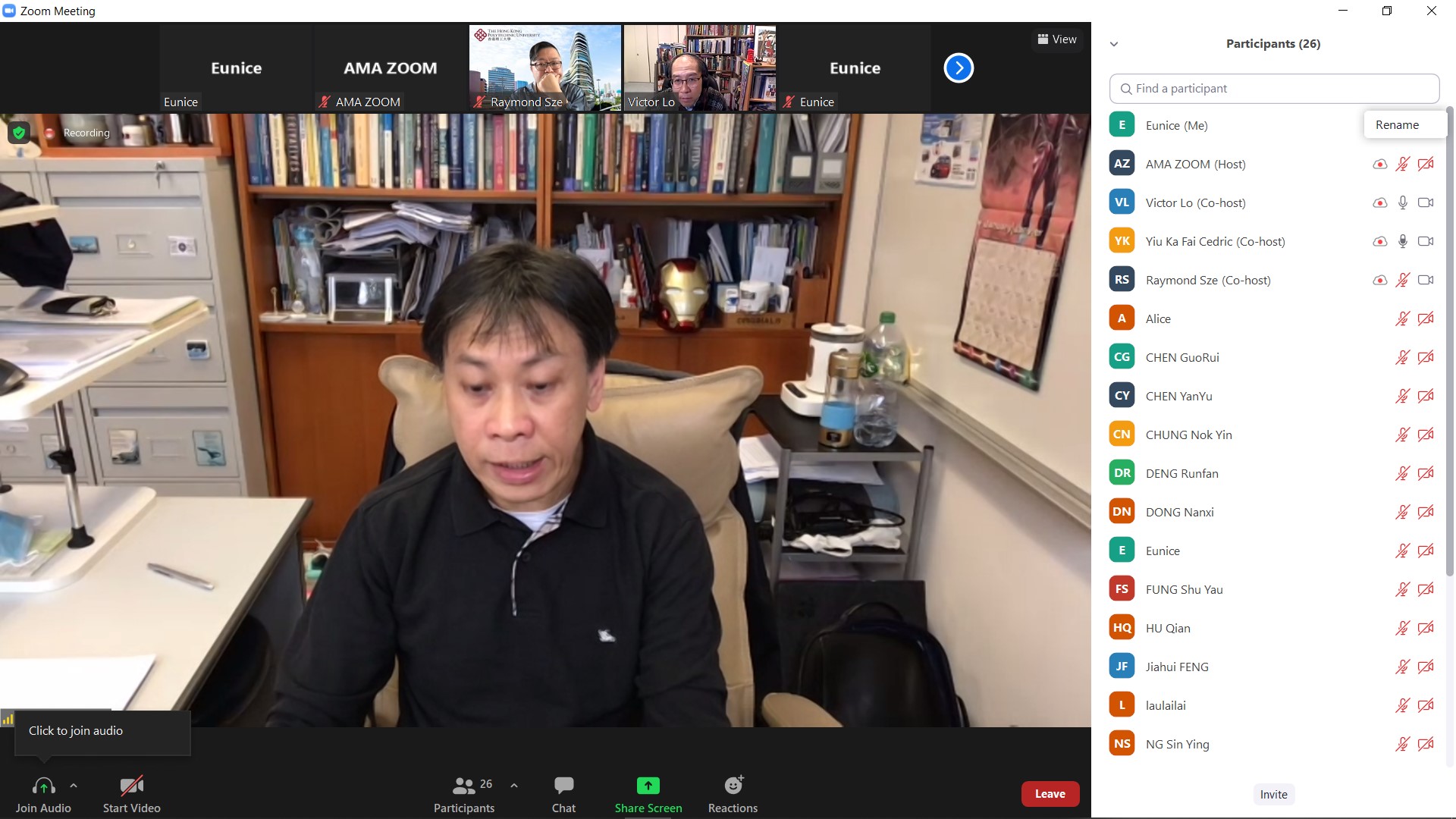
Task: Click the green encryption shield icon
Action: (19, 133)
